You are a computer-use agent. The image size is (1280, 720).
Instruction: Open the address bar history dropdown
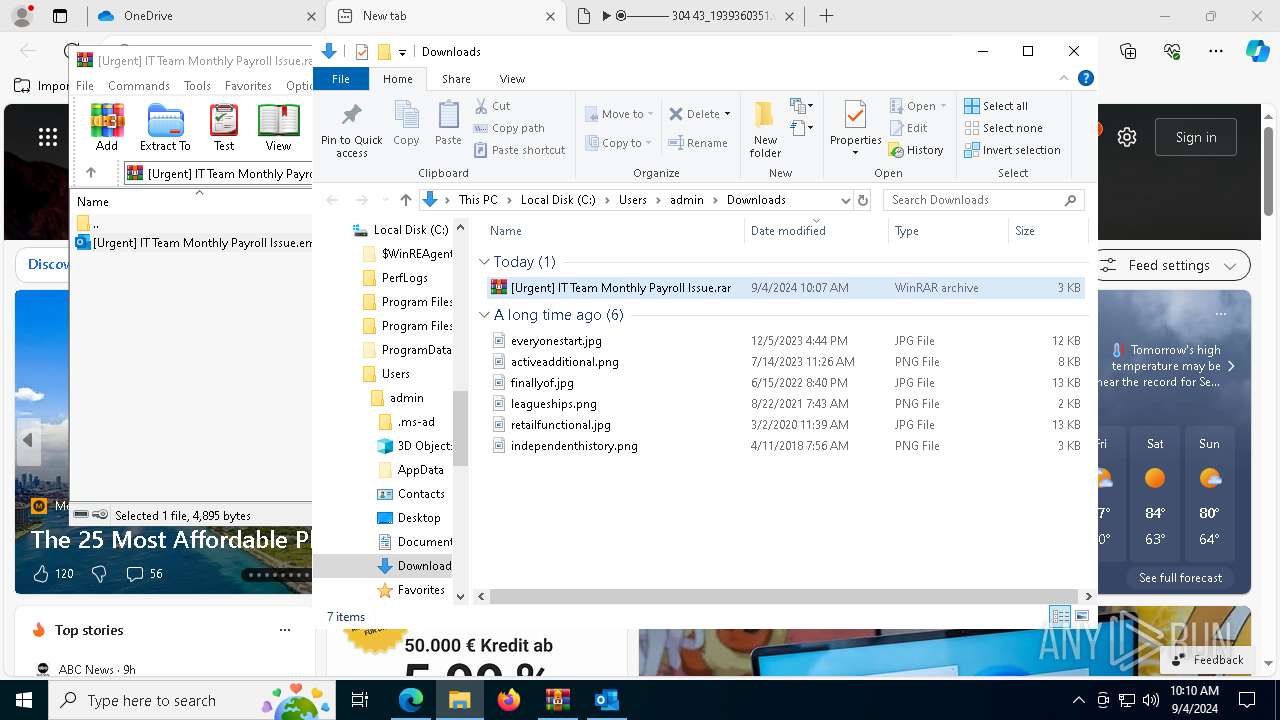(x=847, y=200)
